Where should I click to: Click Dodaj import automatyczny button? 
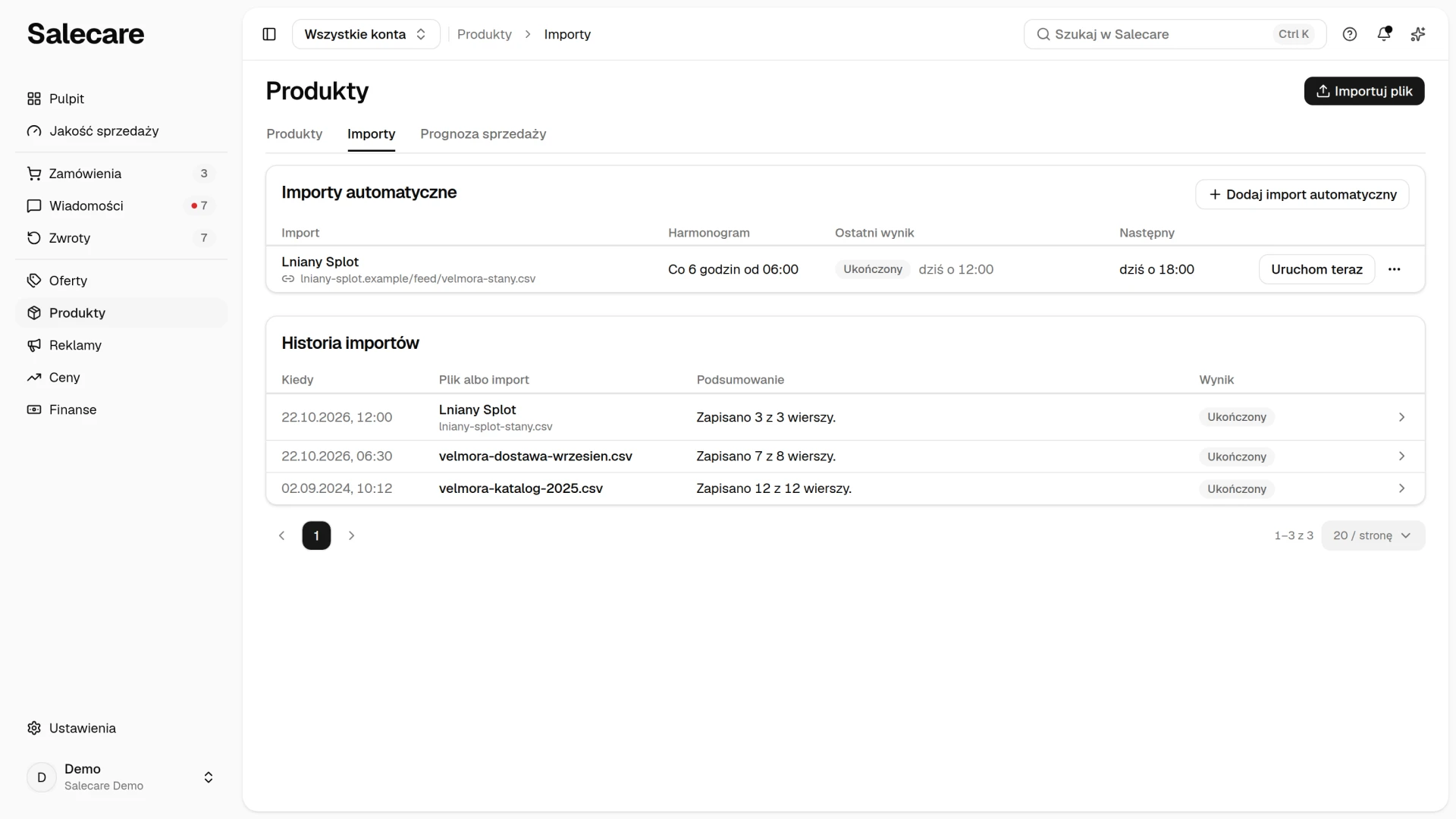click(x=1302, y=194)
